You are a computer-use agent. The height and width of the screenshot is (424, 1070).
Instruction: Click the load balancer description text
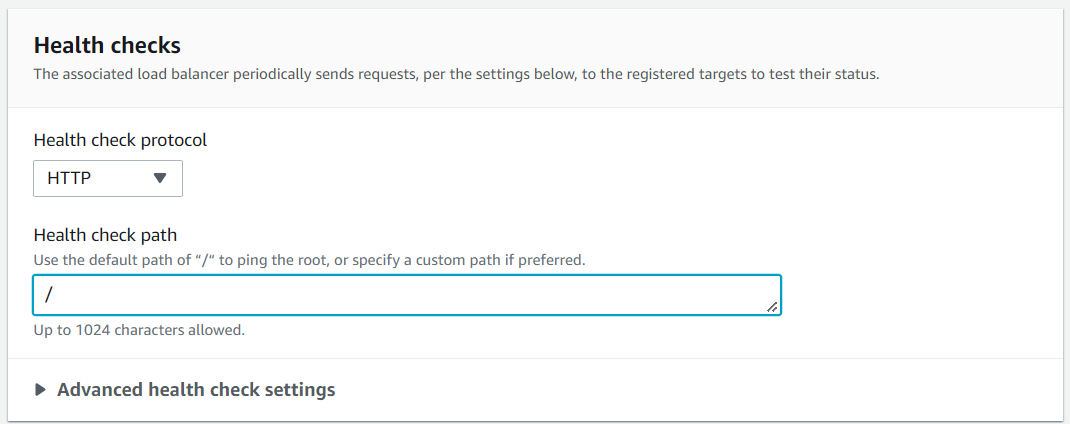456,74
